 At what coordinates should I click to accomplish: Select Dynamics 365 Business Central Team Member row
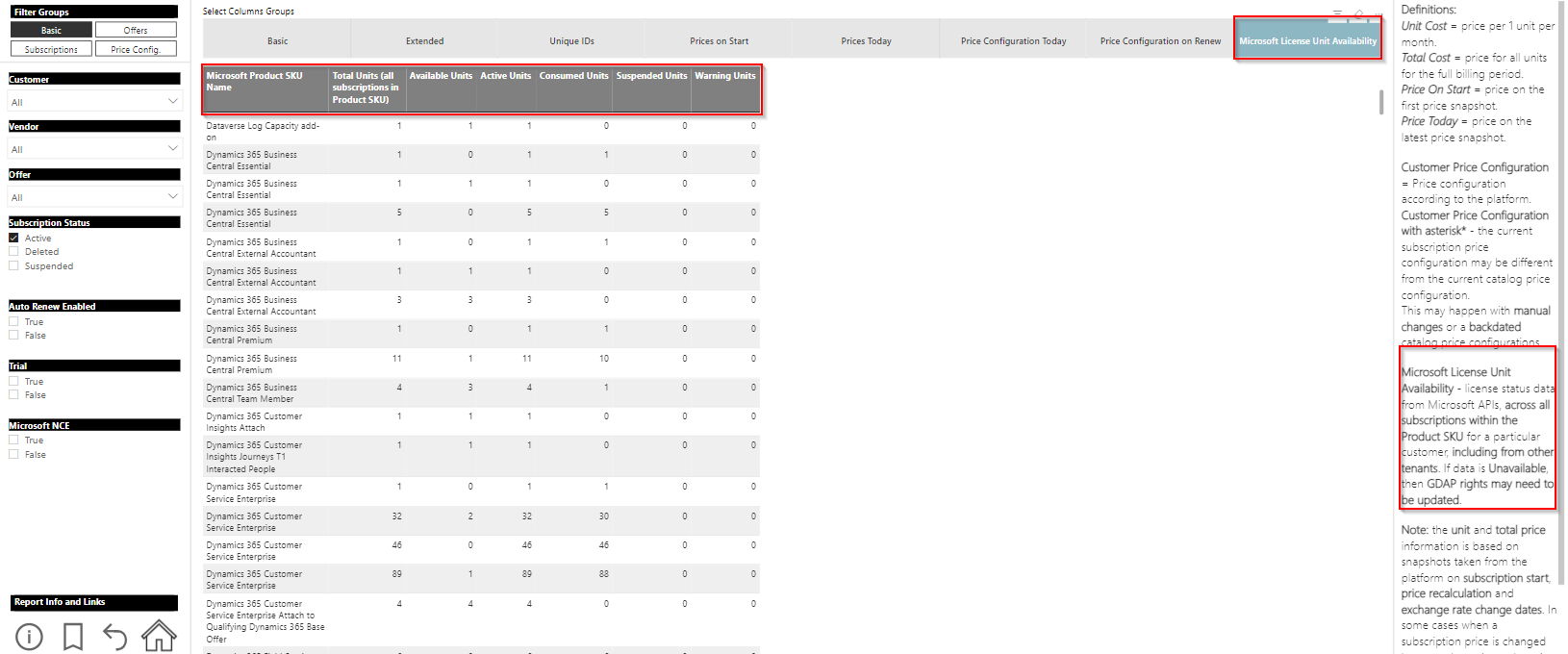pos(481,393)
